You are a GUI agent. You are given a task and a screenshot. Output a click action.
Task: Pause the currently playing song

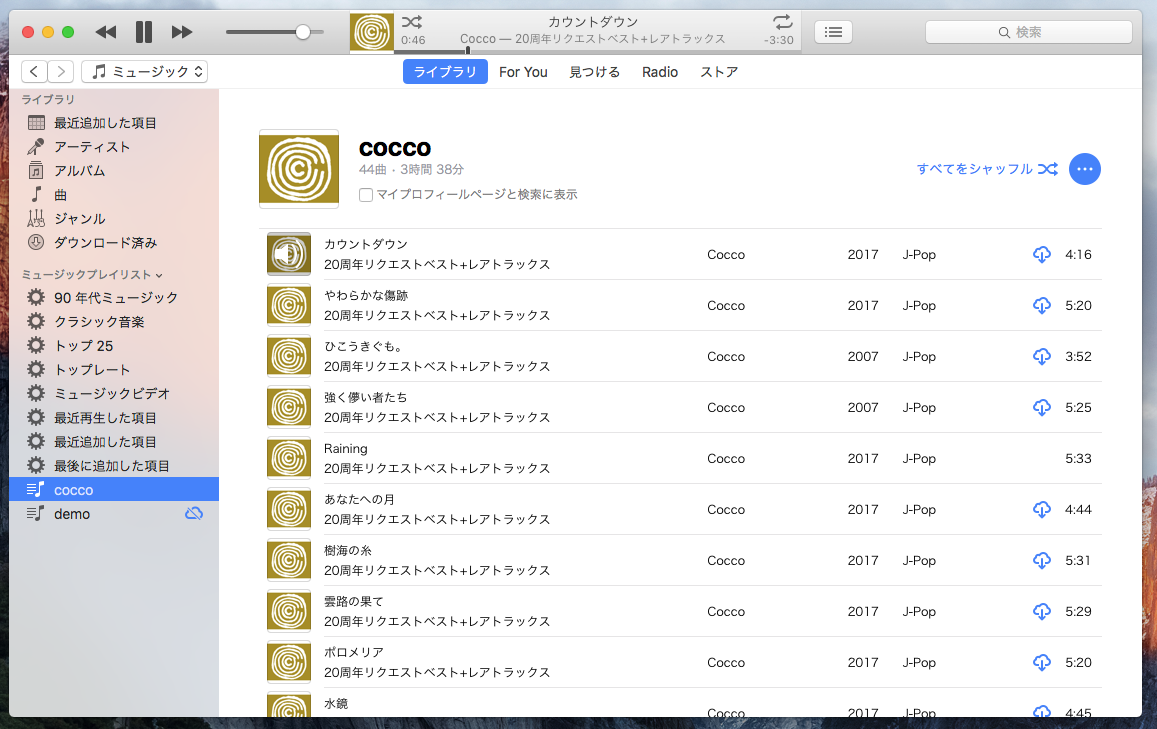click(144, 32)
